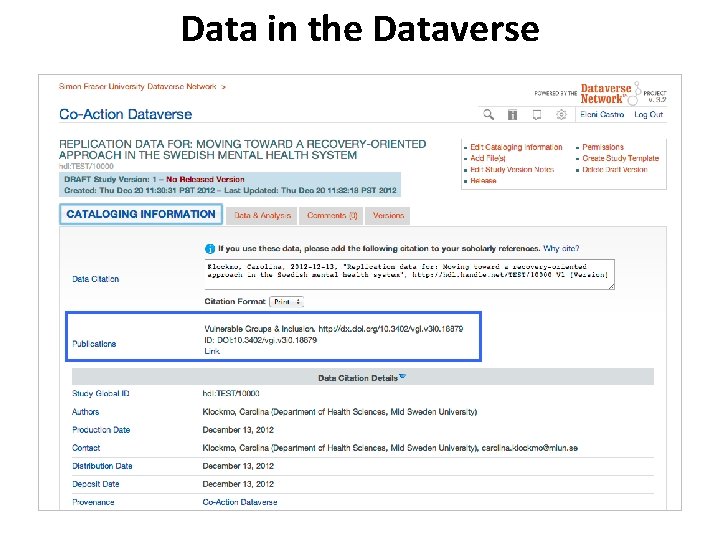720x540 pixels.
Task: Select the Cataloging Information tab
Action: (x=141, y=214)
